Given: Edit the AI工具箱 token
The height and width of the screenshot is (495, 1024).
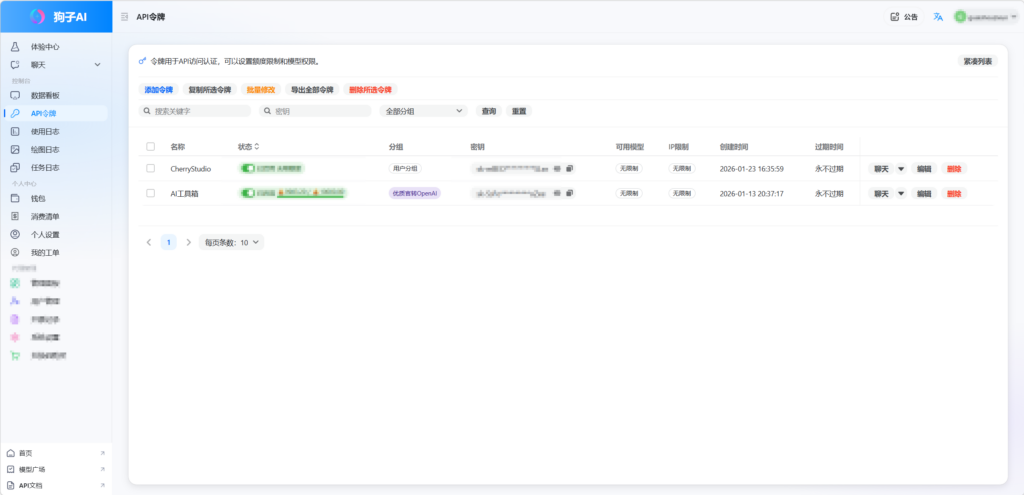Looking at the screenshot, I should click(x=923, y=193).
